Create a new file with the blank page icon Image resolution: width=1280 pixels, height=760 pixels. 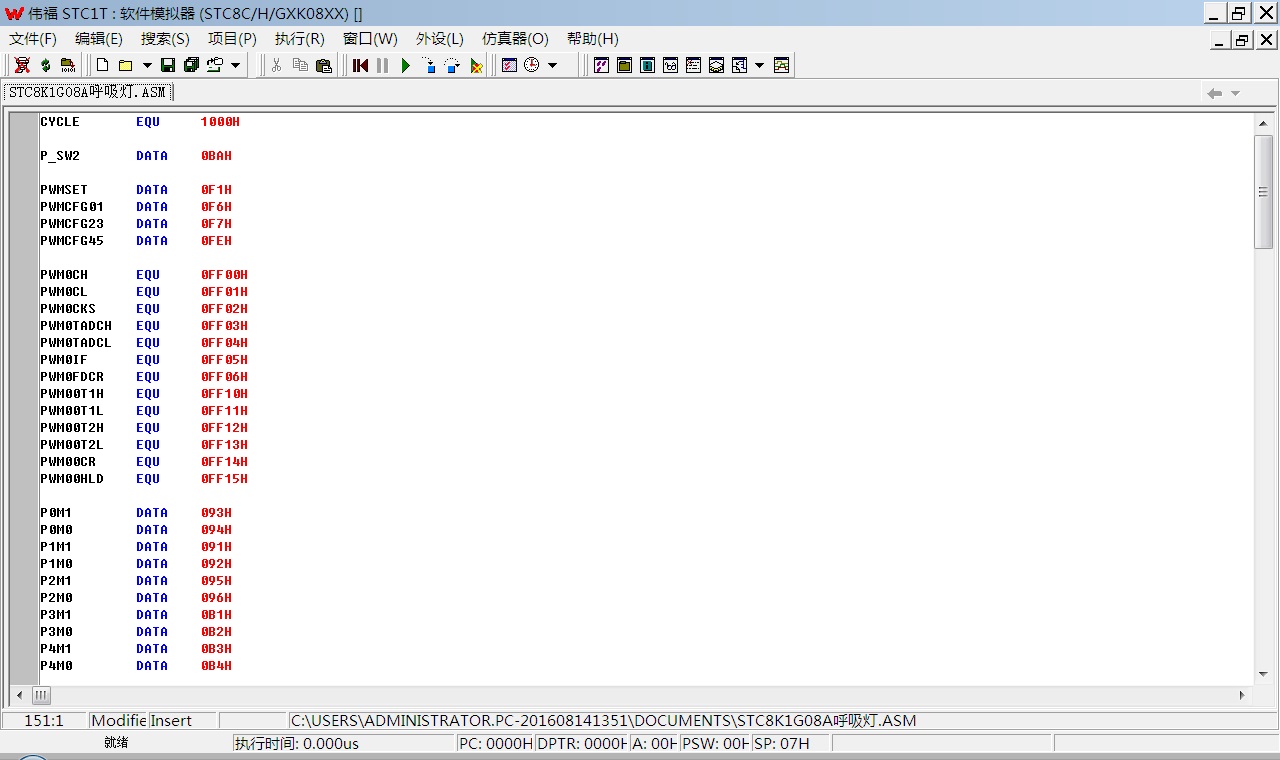102,65
